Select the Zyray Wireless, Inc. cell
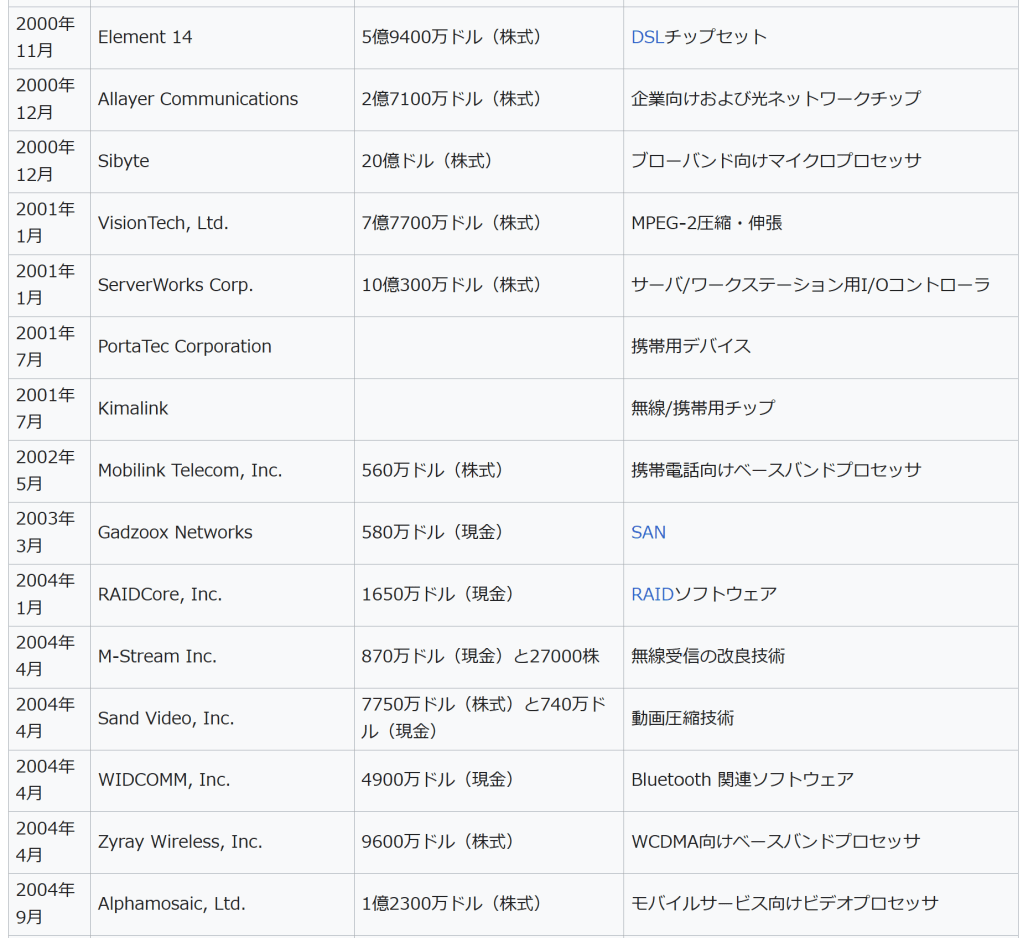This screenshot has height=938, width=1023. [x=180, y=842]
